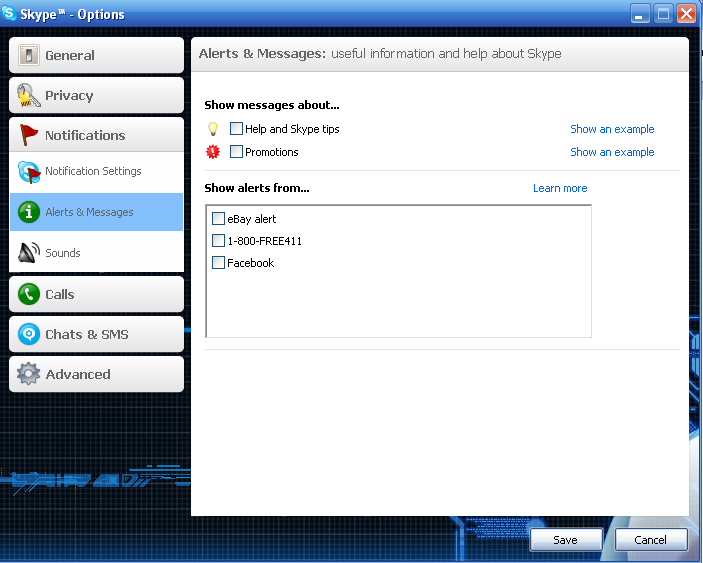Open the Learn more link
The width and height of the screenshot is (703, 563).
[560, 188]
